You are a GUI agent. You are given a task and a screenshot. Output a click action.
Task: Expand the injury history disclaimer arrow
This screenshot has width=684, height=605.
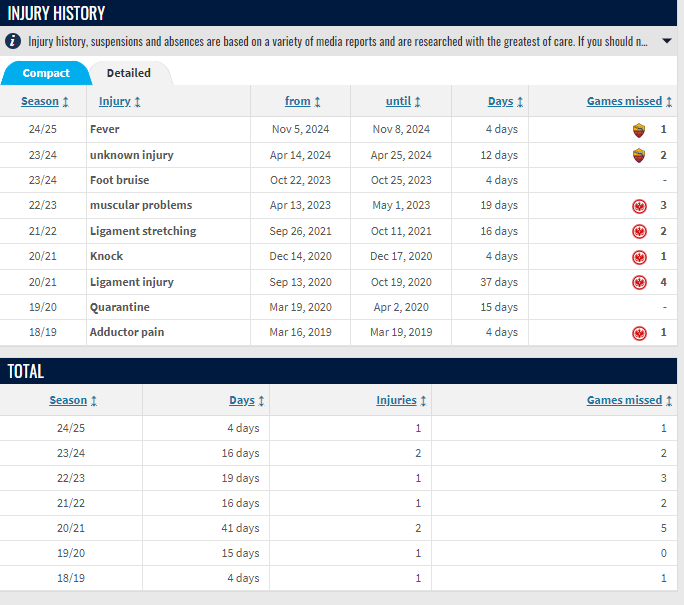666,41
